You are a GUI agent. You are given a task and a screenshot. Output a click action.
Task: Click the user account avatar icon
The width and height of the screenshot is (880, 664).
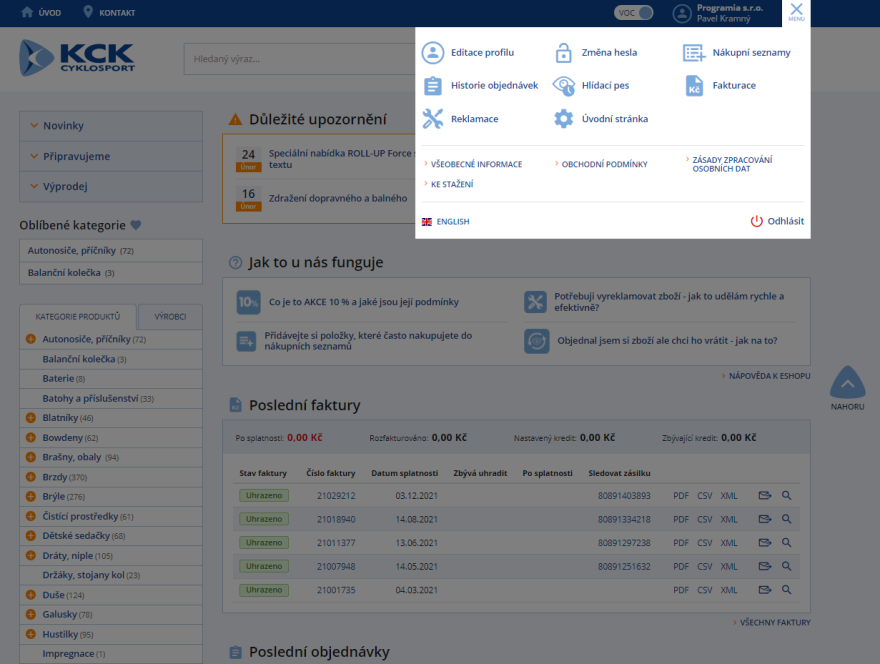(x=682, y=13)
